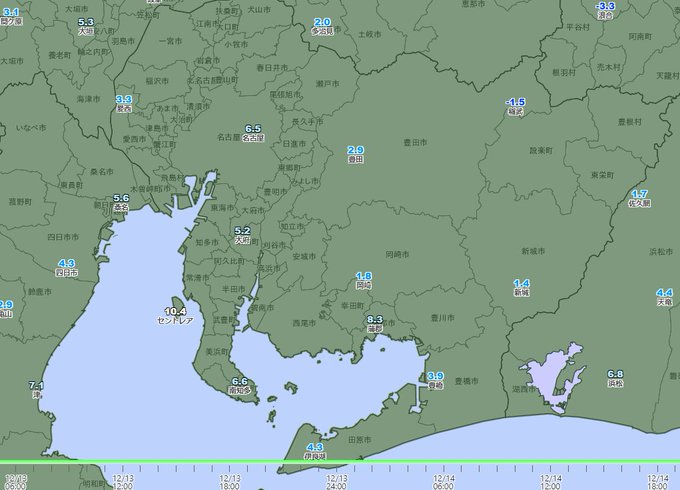This screenshot has width=680, height=490.
Task: Click the 平谷村 village label
Action: pos(578,27)
